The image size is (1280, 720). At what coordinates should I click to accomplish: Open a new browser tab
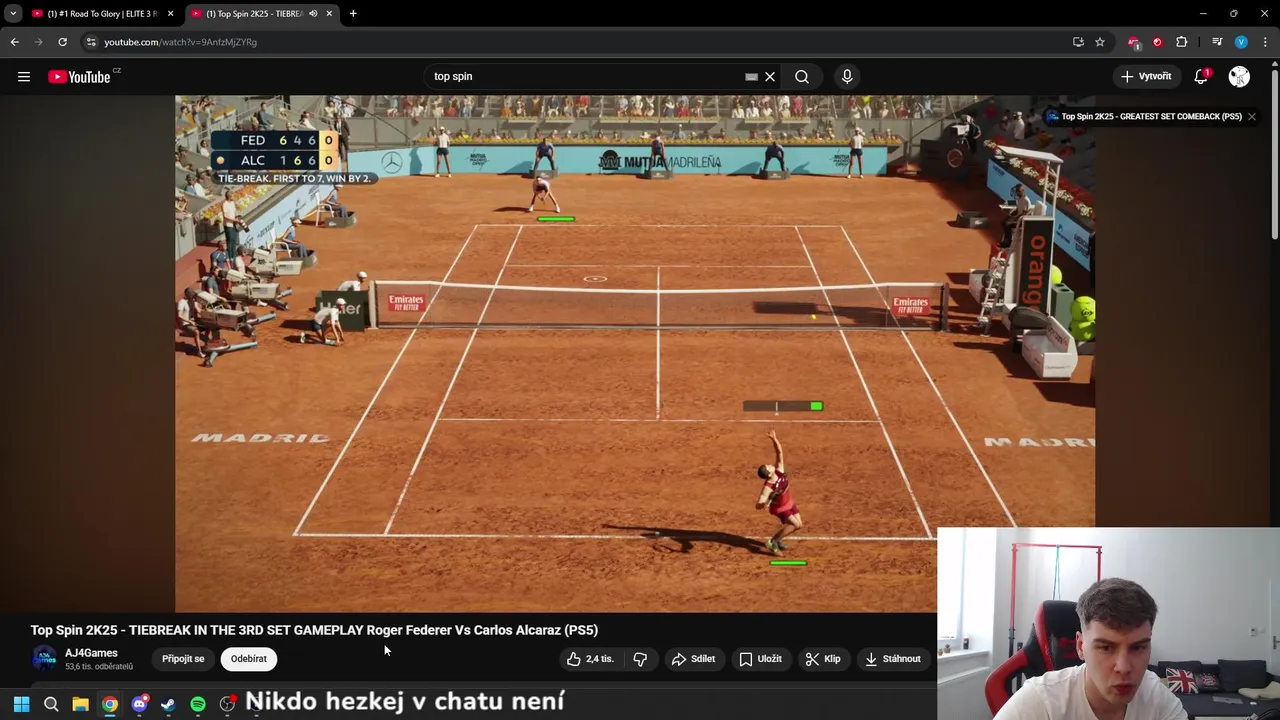click(353, 13)
